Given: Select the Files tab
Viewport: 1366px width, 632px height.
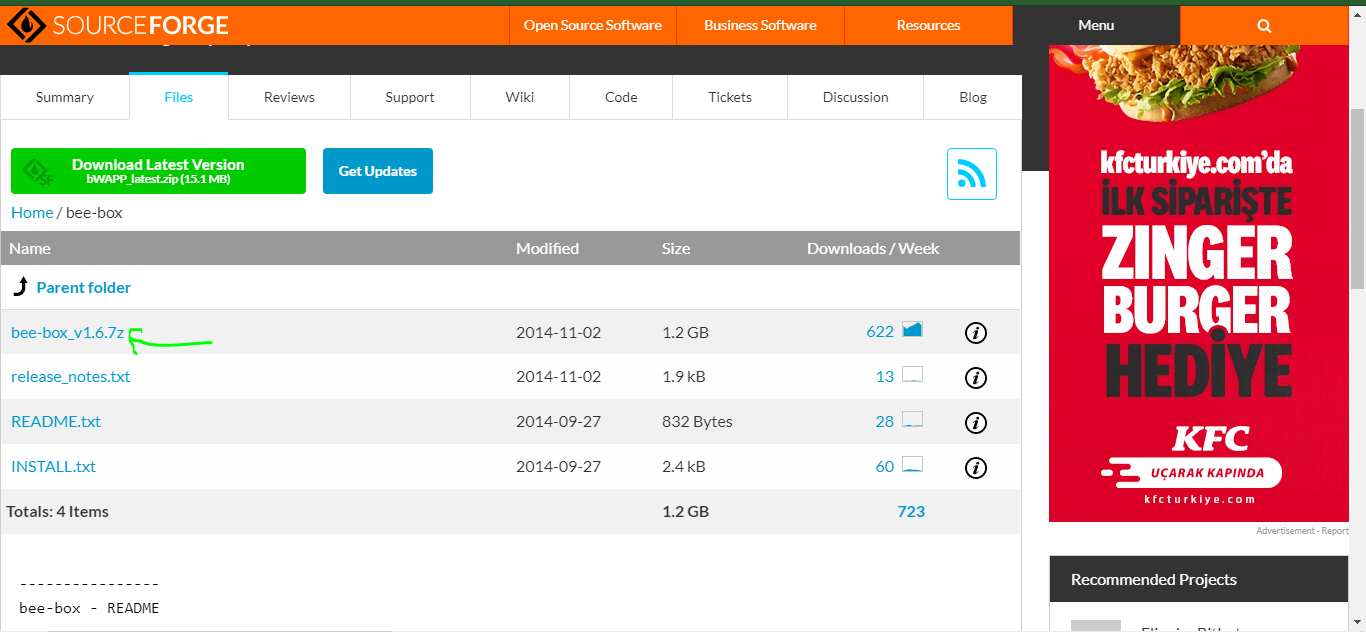Looking at the screenshot, I should [179, 97].
